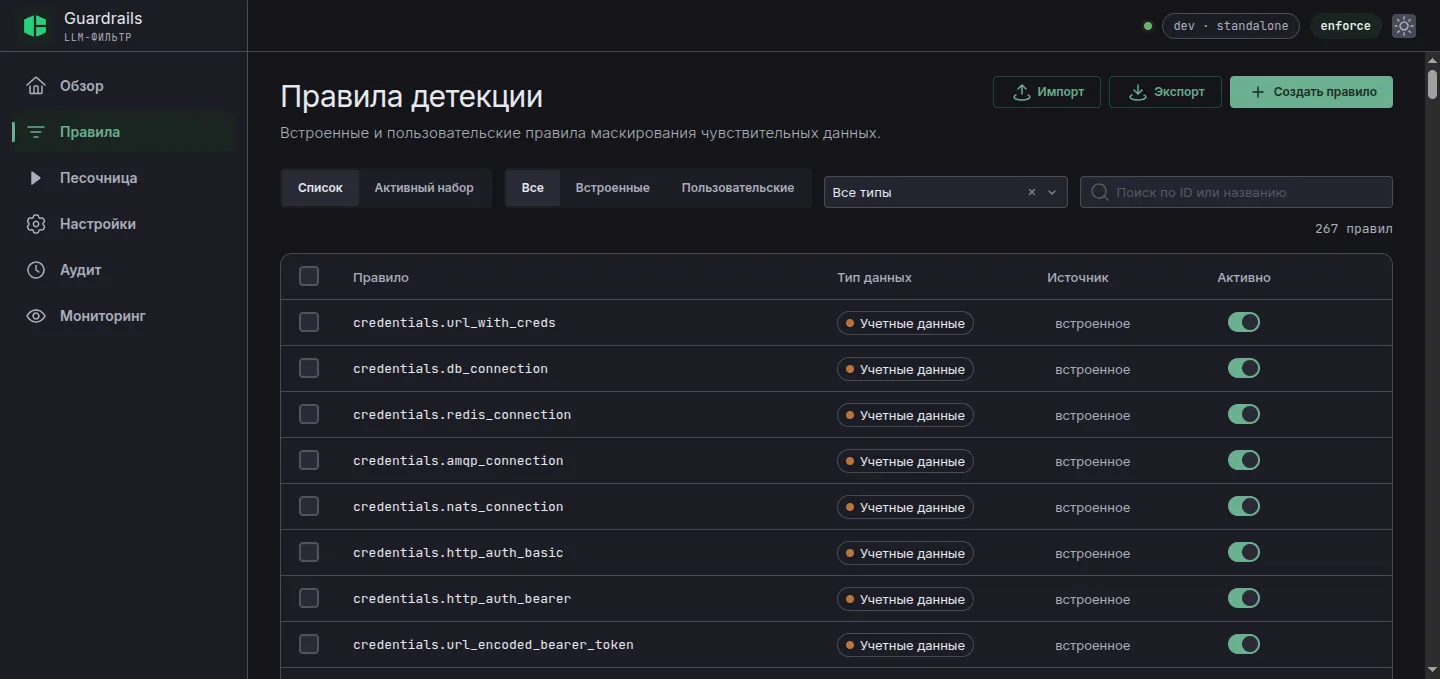
Task: Disable the credentials.http_auth_bearer rule toggle
Action: click(x=1244, y=598)
